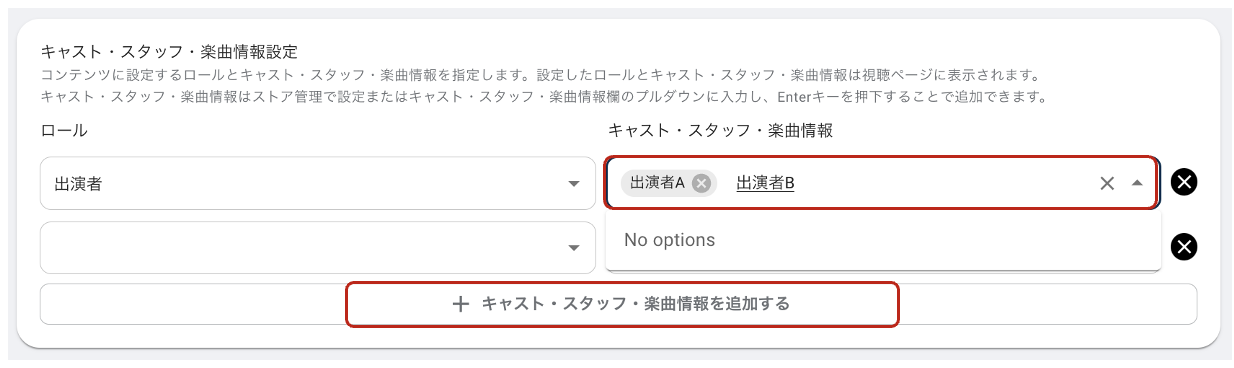The image size is (1234, 368).
Task: Click the description line mentioning 視聴ページ
Action: pos(541,76)
